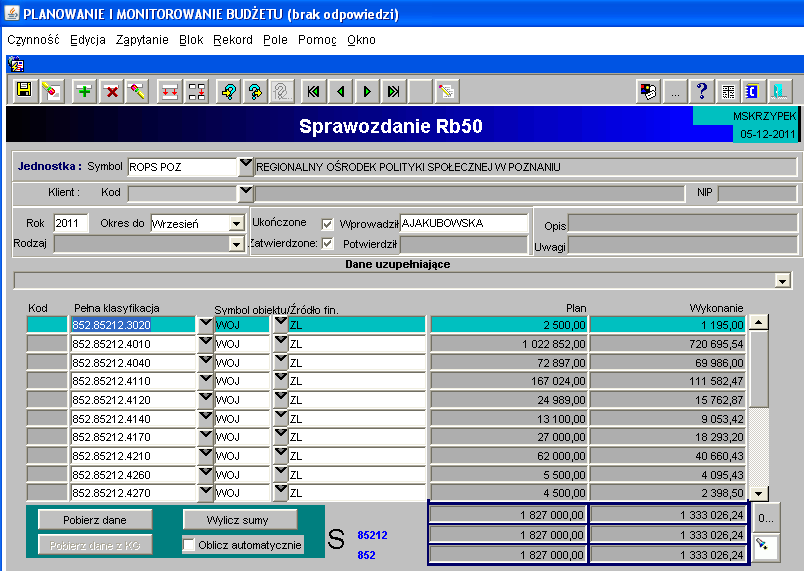Click the records list scrollbar thumb
The image size is (804, 571).
758,369
